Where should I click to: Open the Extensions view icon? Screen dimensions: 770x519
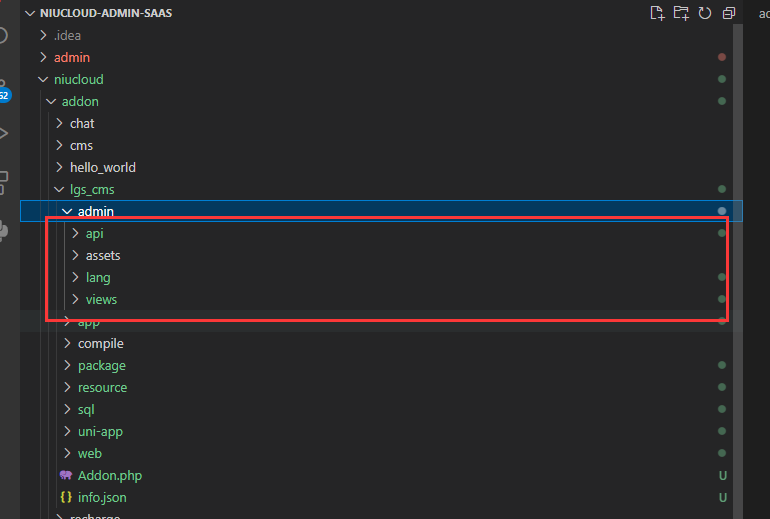tap(3, 183)
